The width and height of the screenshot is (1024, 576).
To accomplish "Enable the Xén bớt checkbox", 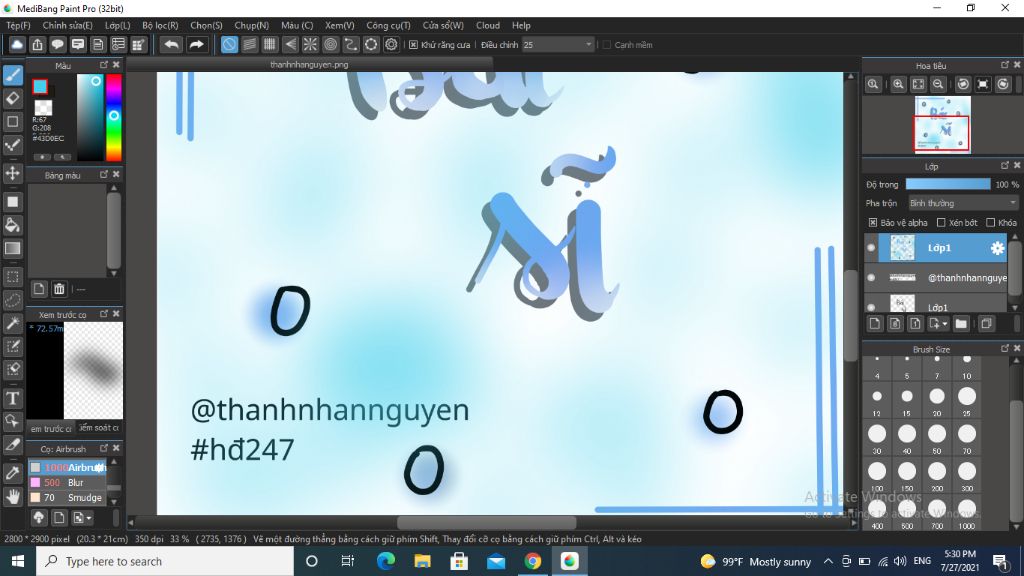I will coord(941,223).
